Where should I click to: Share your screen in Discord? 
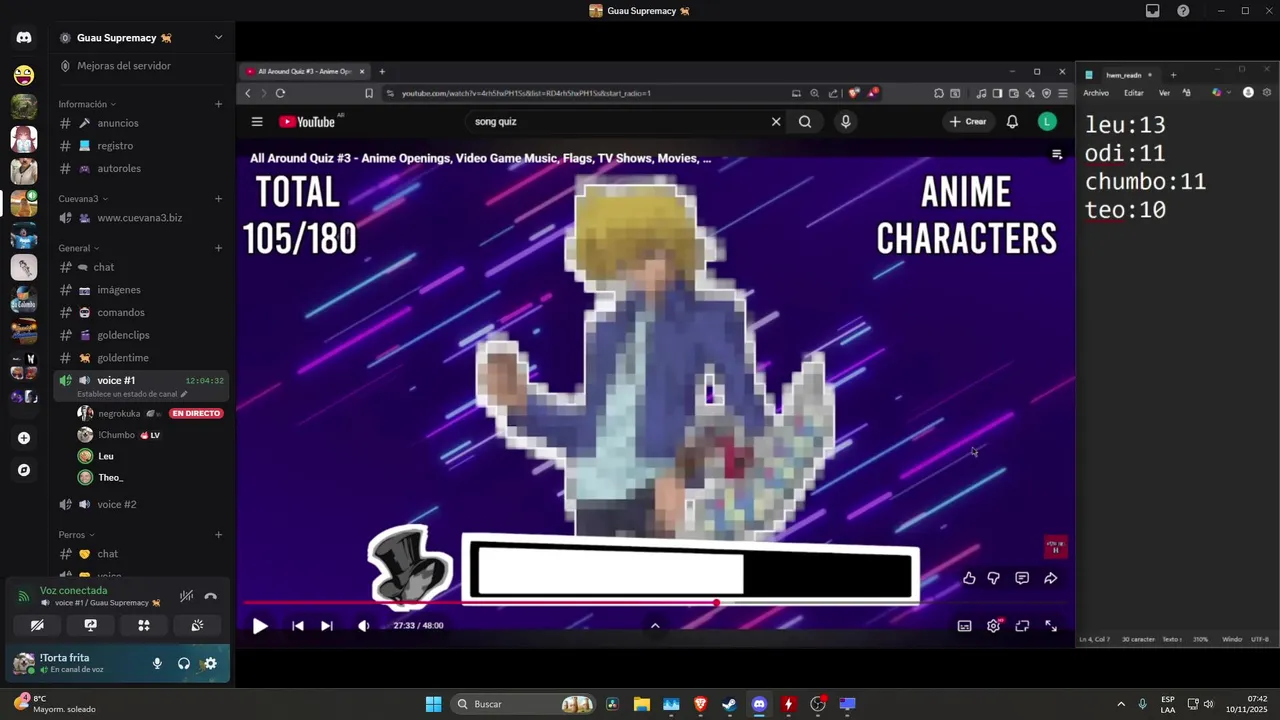point(90,625)
